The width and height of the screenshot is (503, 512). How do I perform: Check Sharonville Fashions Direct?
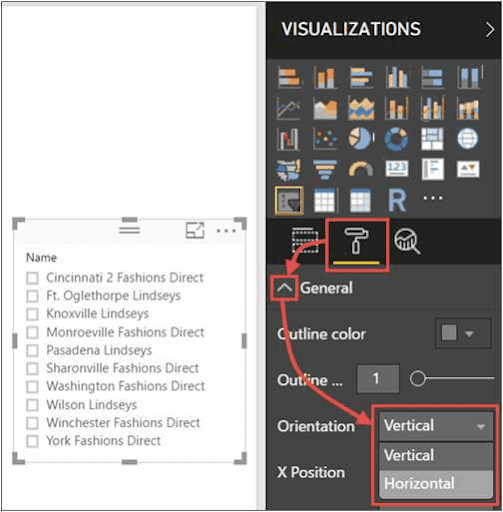pos(32,368)
